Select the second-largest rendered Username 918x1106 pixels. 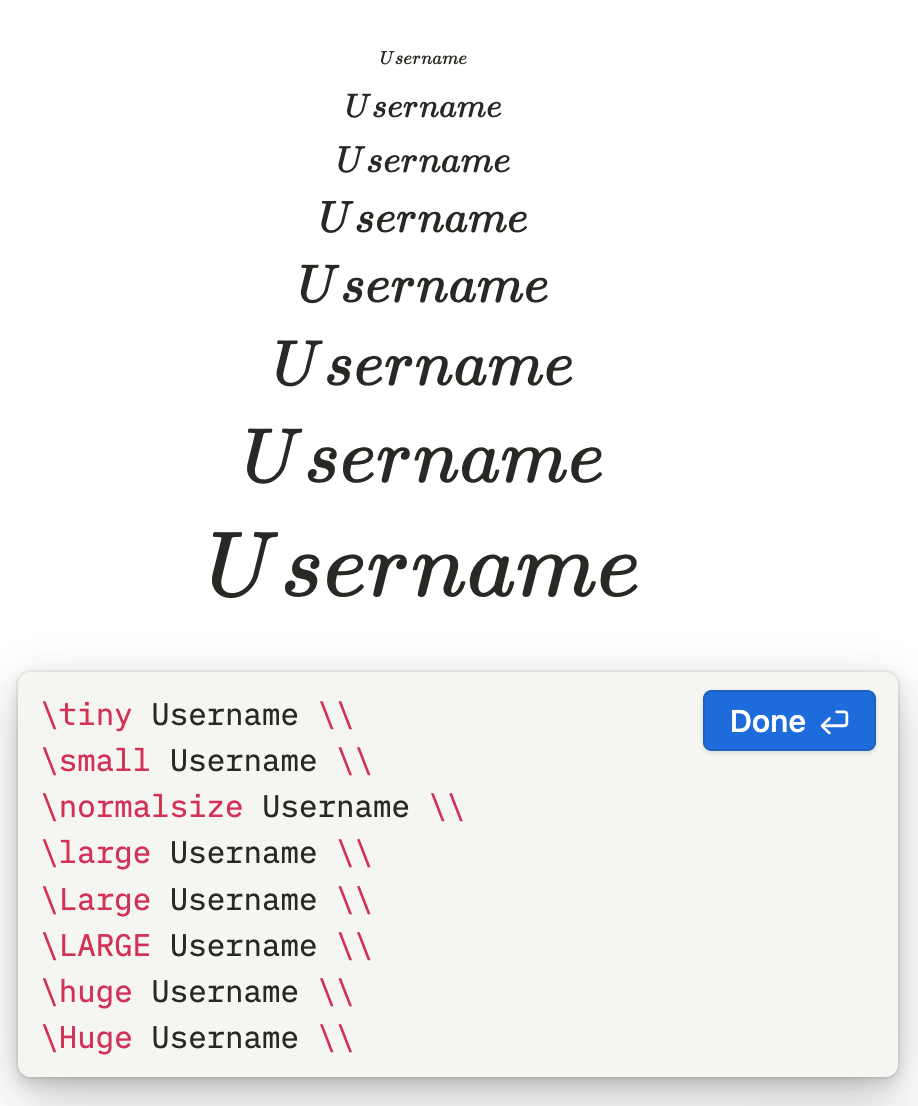pyautogui.click(x=423, y=456)
